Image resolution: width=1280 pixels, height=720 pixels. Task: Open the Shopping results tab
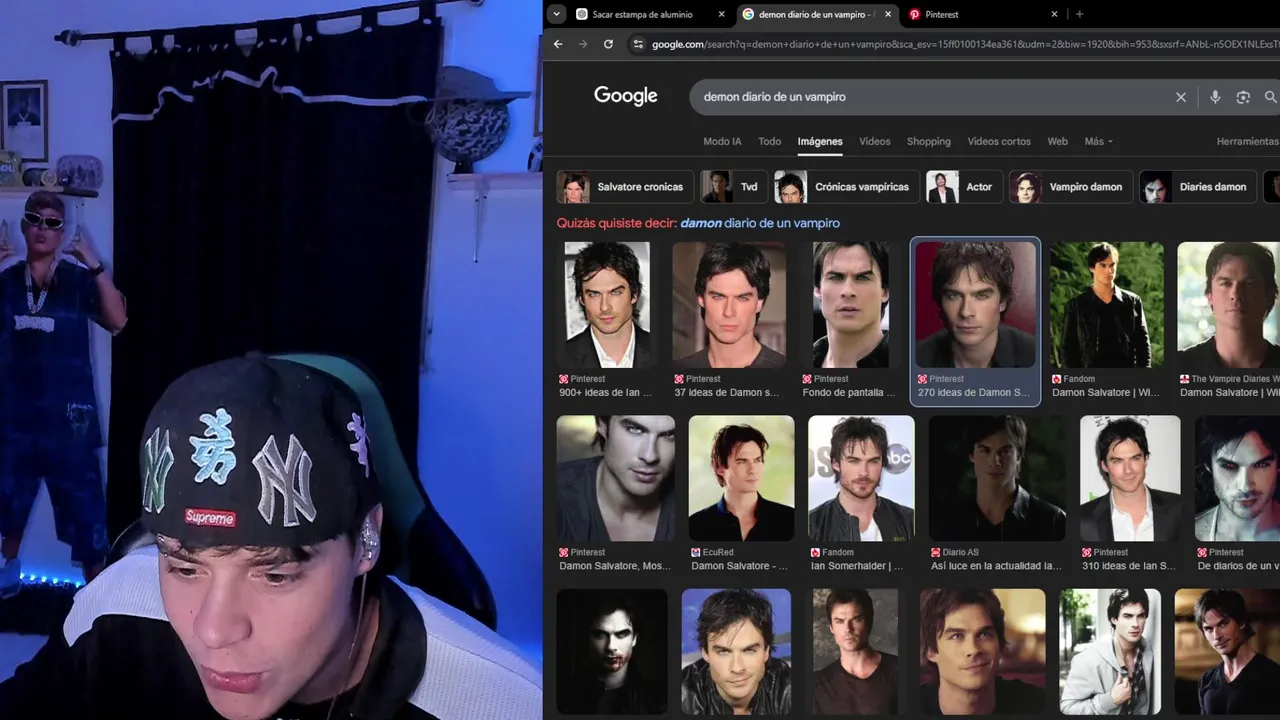tap(929, 142)
